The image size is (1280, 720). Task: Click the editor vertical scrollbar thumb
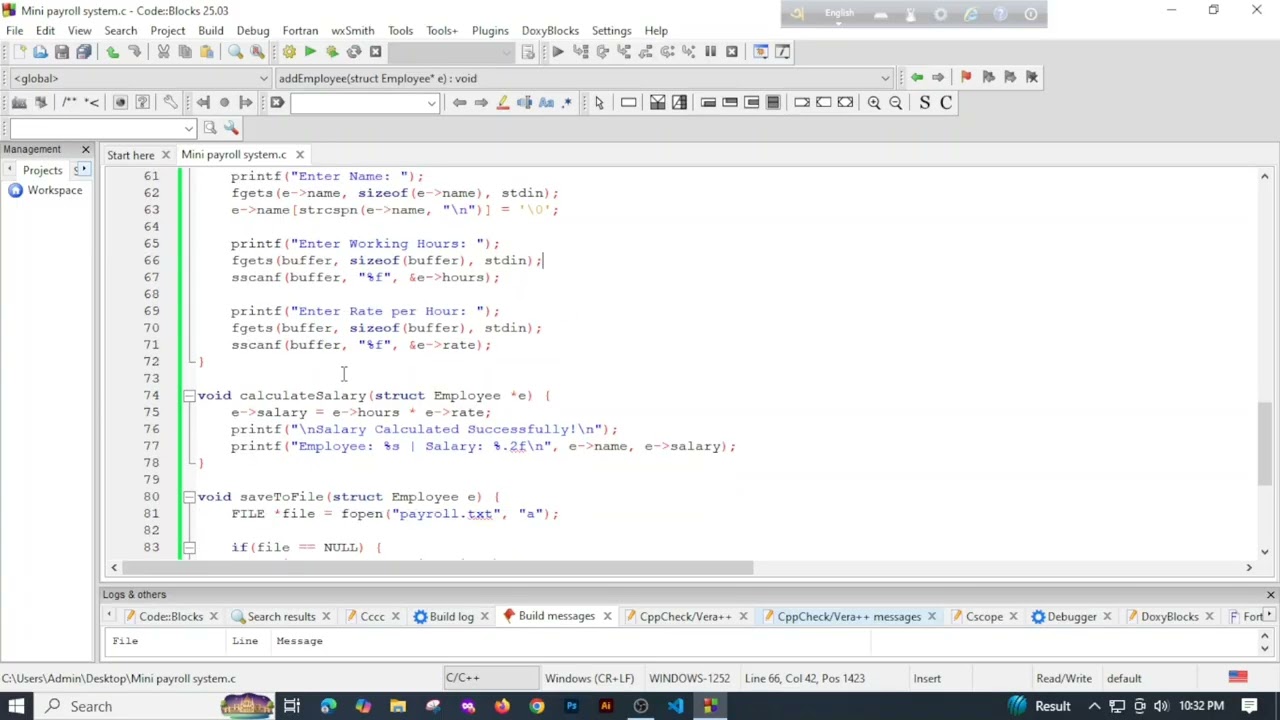pyautogui.click(x=1264, y=442)
